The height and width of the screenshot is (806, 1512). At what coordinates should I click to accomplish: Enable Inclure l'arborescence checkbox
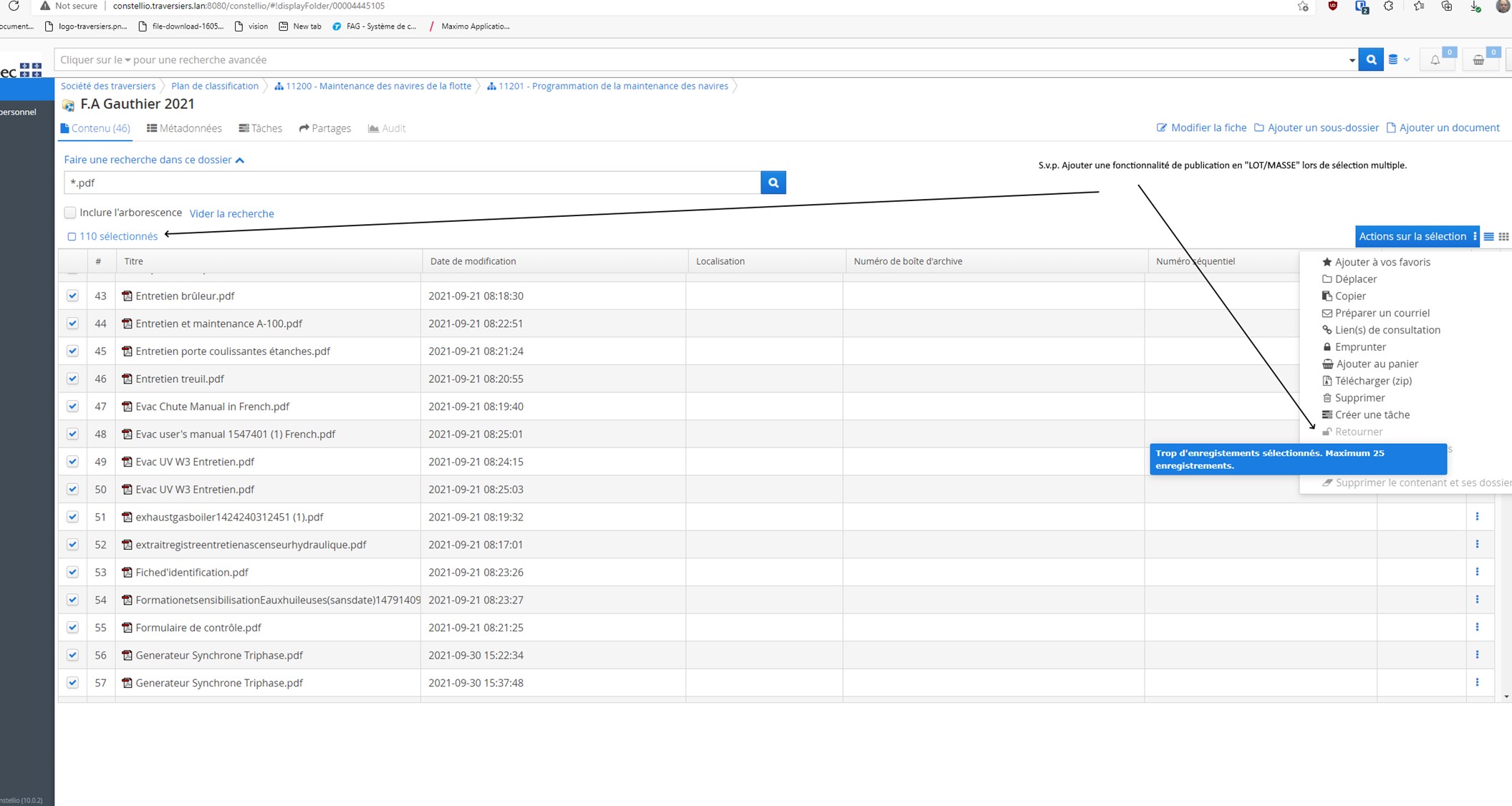pos(70,213)
